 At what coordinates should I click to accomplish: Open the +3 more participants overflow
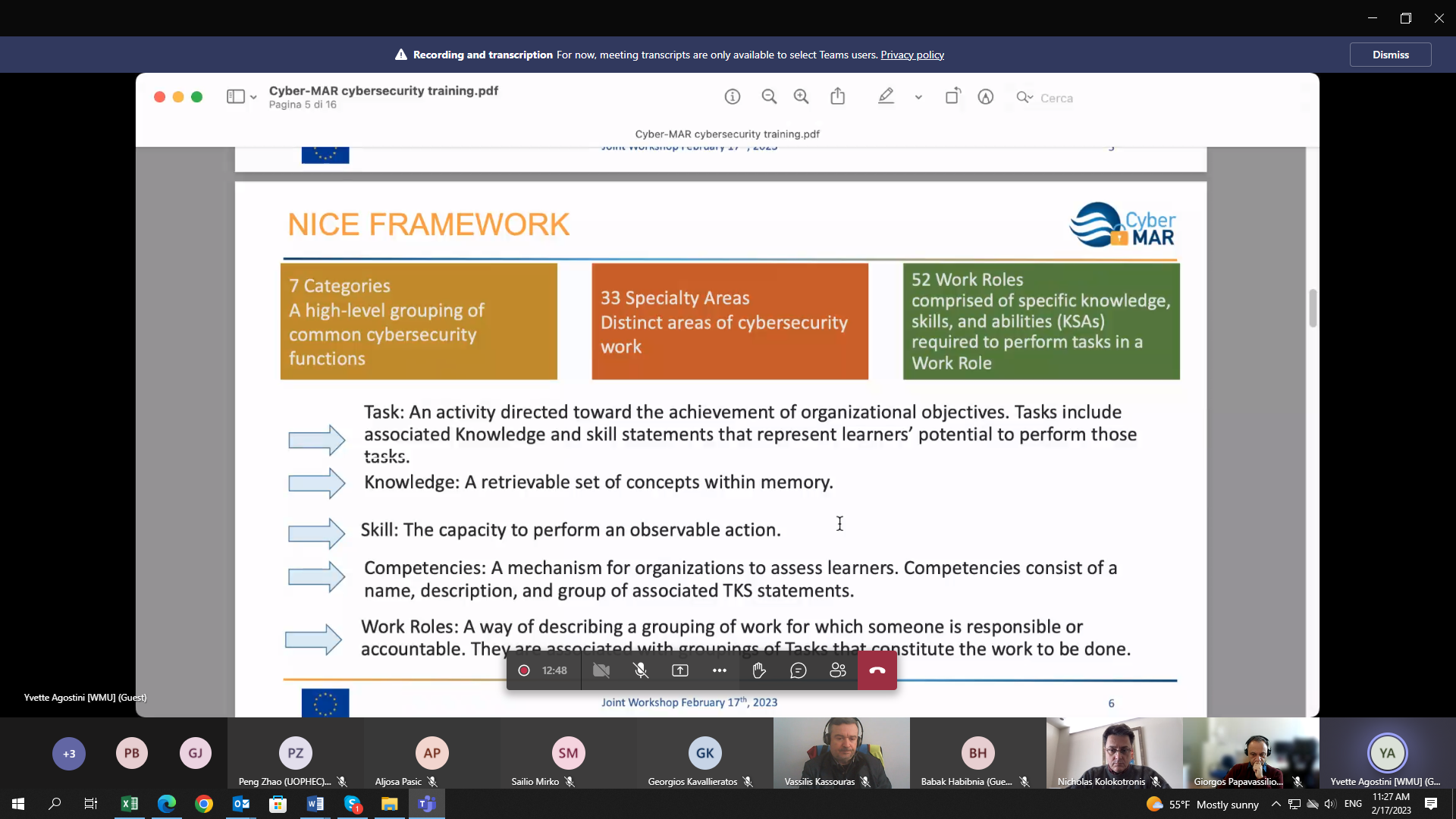(x=69, y=753)
